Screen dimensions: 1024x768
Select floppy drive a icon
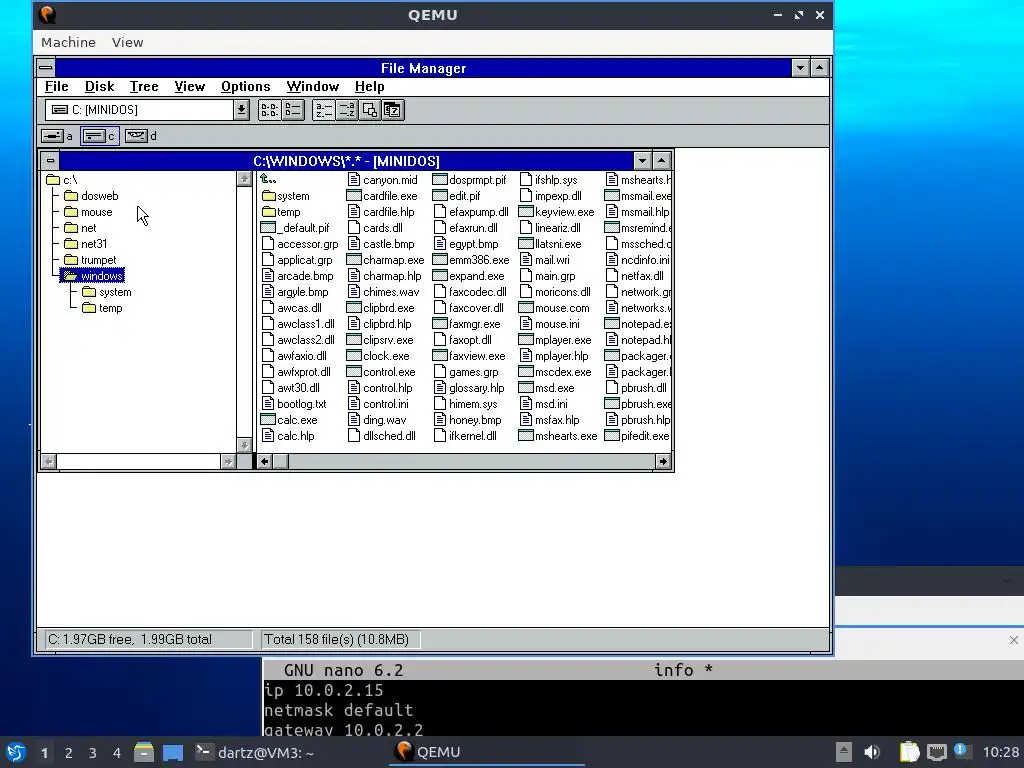pyautogui.click(x=56, y=136)
